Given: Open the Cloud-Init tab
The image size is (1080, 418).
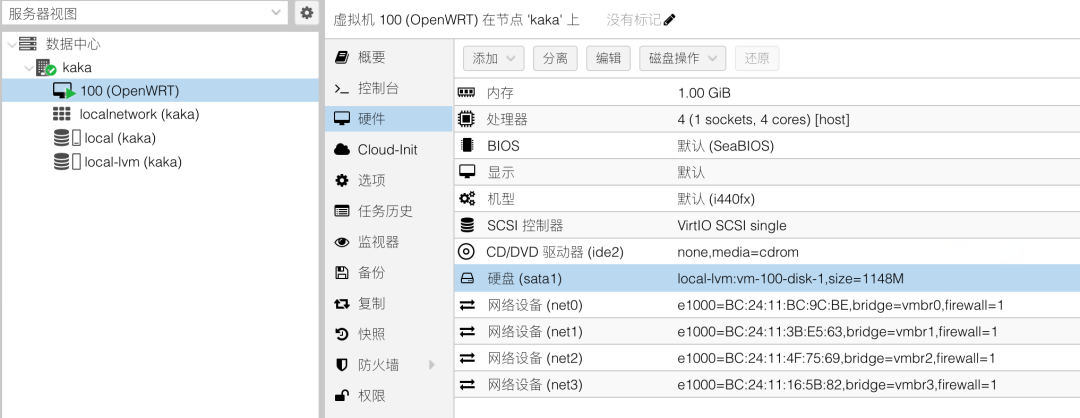Looking at the screenshot, I should [x=388, y=149].
